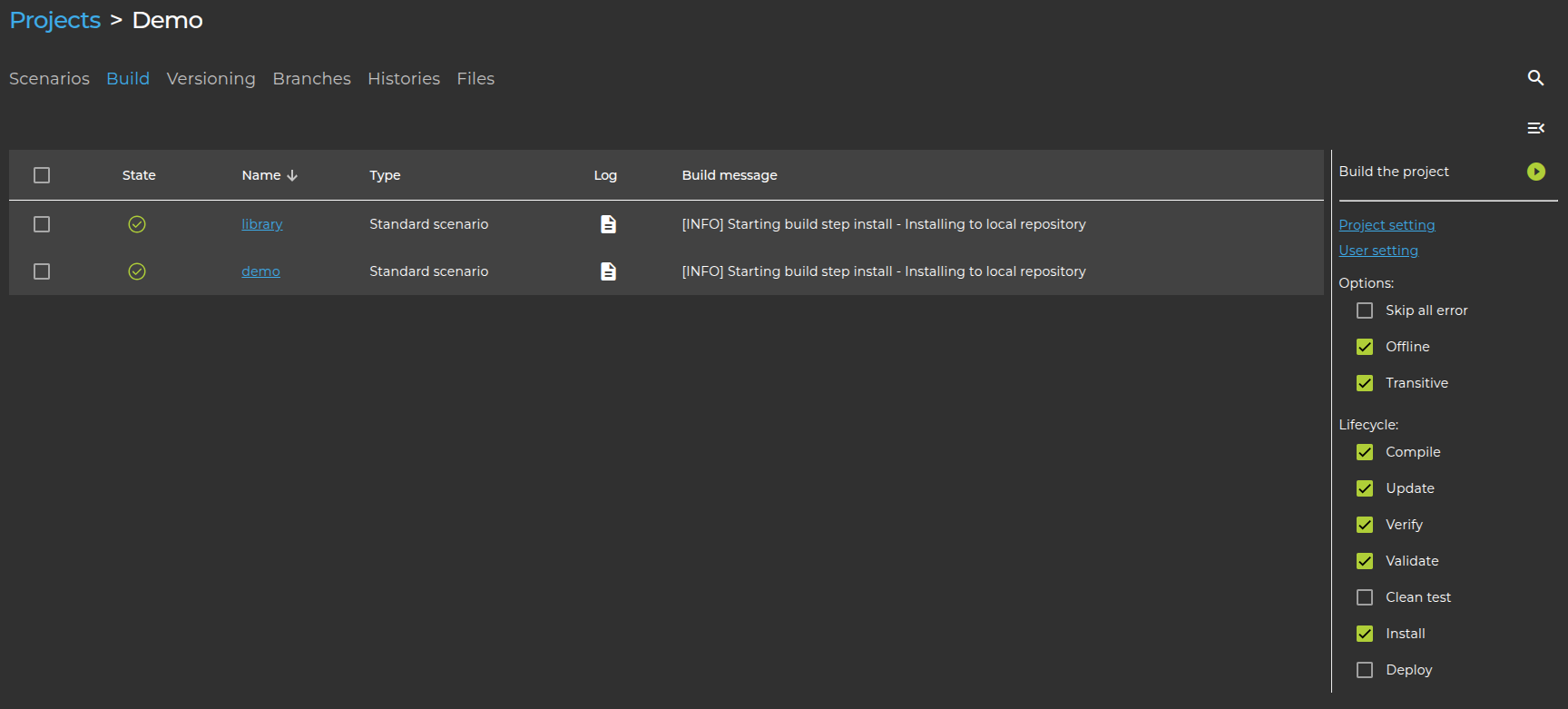Click success state icon for library
The height and width of the screenshot is (709, 1568).
click(137, 224)
